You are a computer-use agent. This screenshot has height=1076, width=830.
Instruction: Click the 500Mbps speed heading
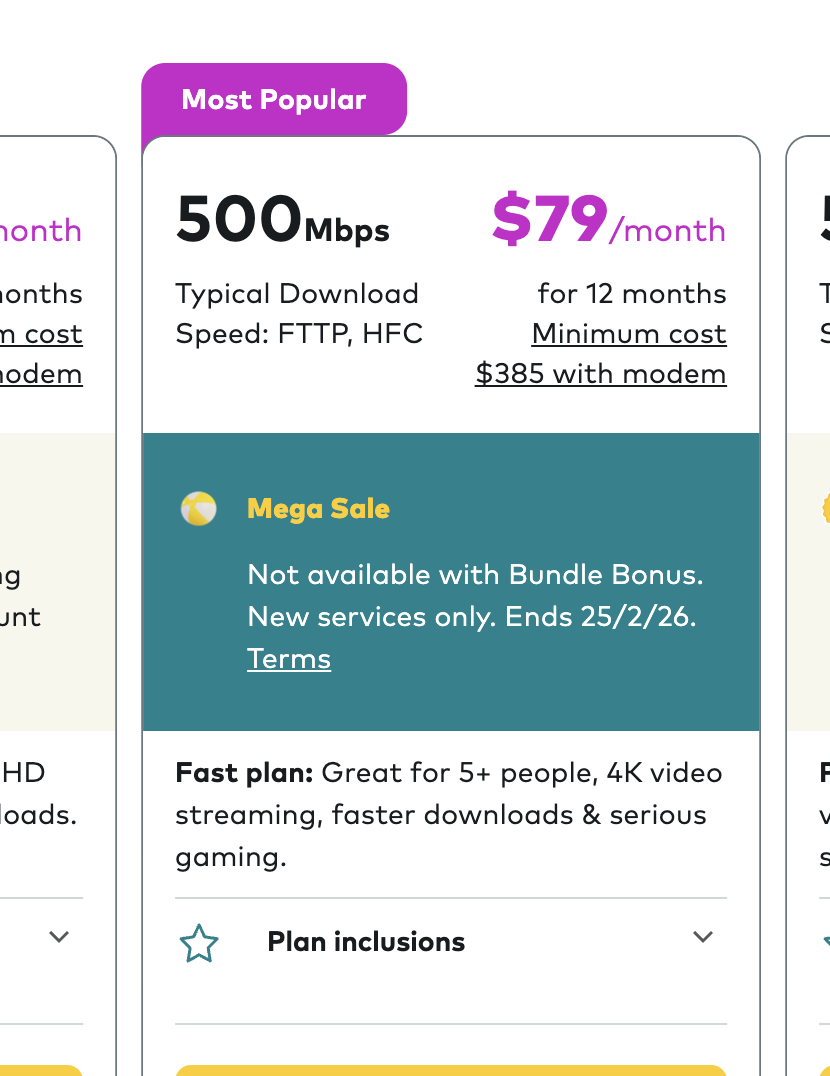click(x=283, y=221)
